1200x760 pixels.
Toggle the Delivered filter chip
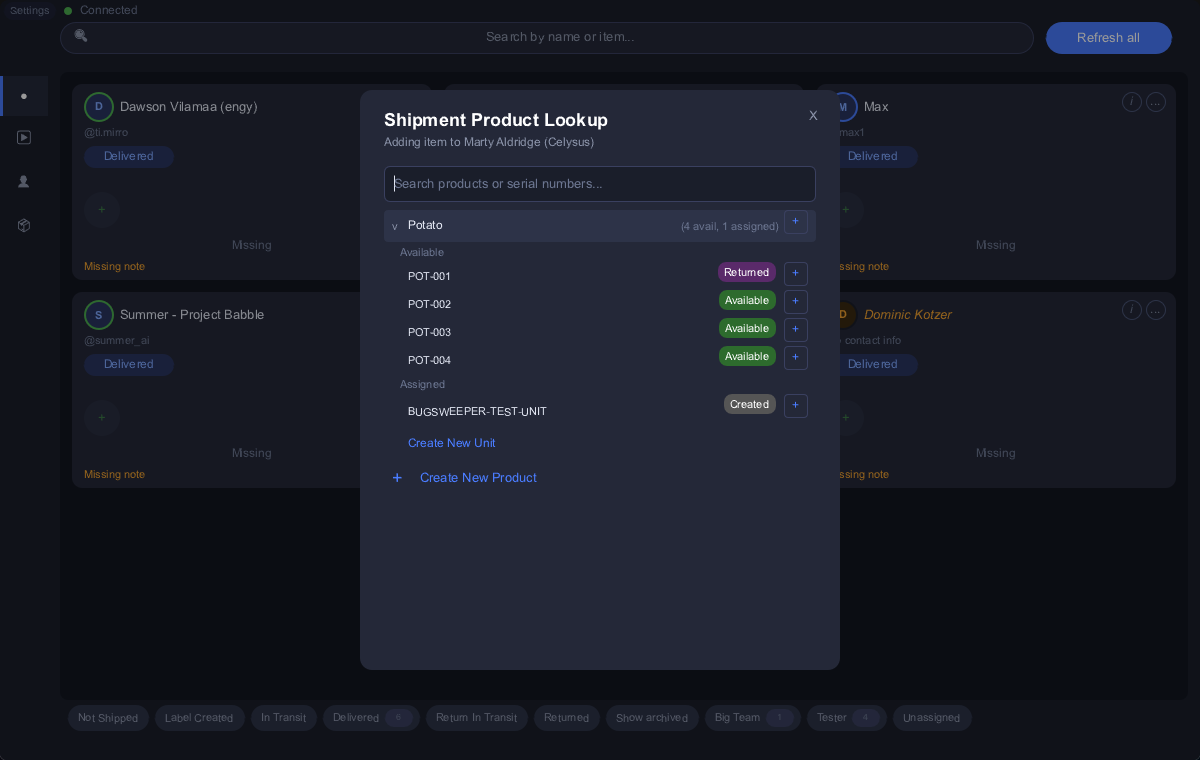point(370,718)
